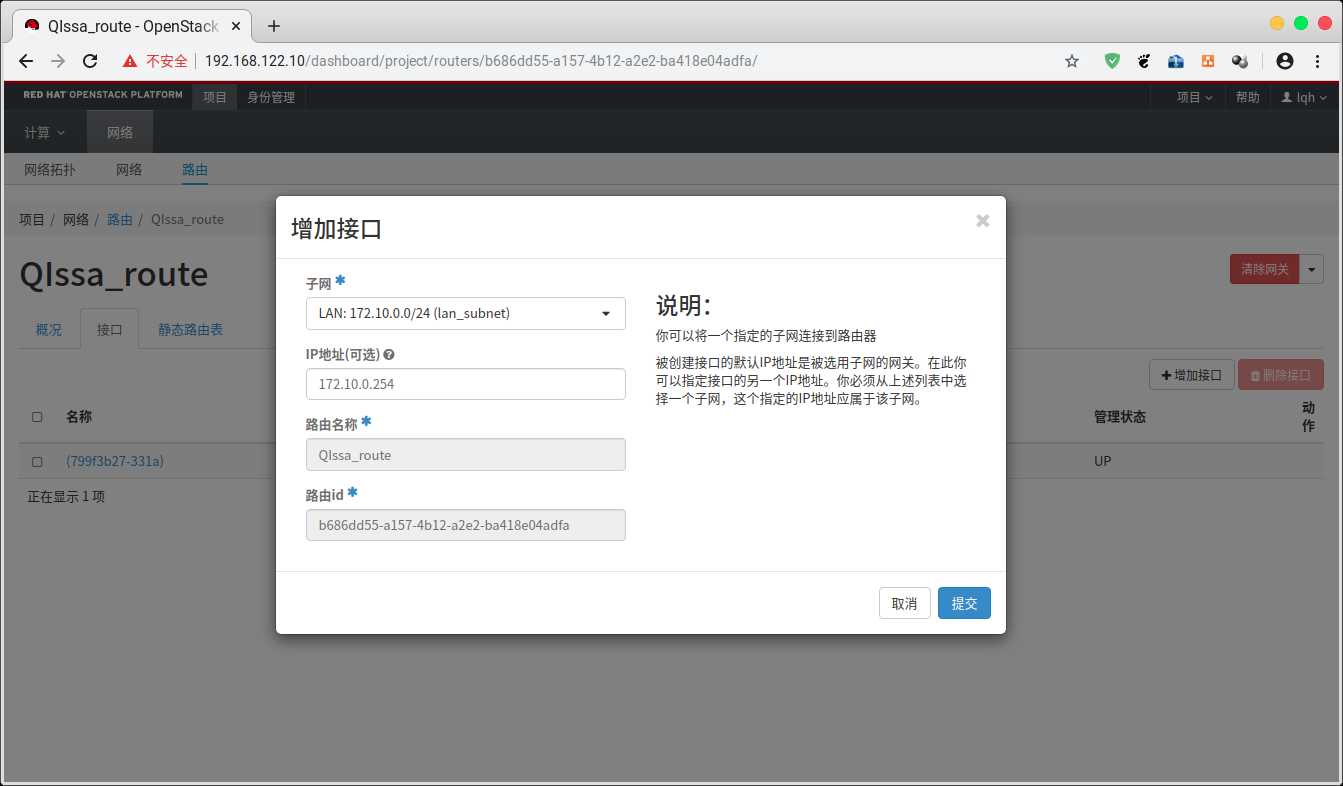Click the 网络 breadcrumb item

coord(76,219)
